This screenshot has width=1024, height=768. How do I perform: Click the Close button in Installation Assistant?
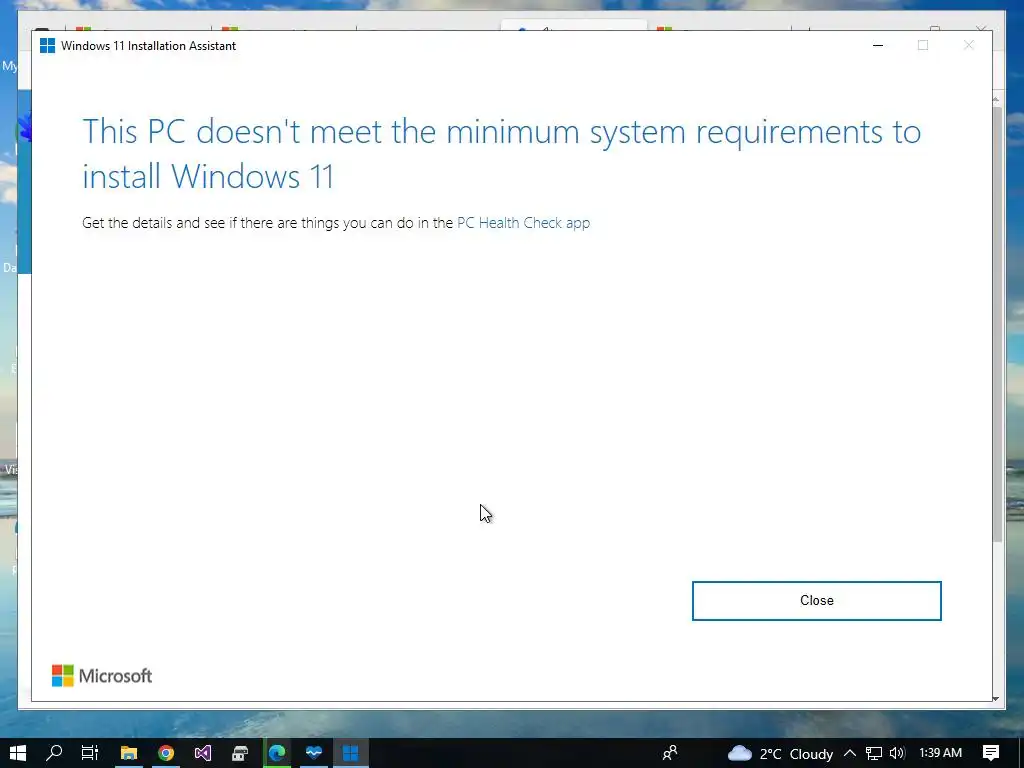tap(816, 600)
